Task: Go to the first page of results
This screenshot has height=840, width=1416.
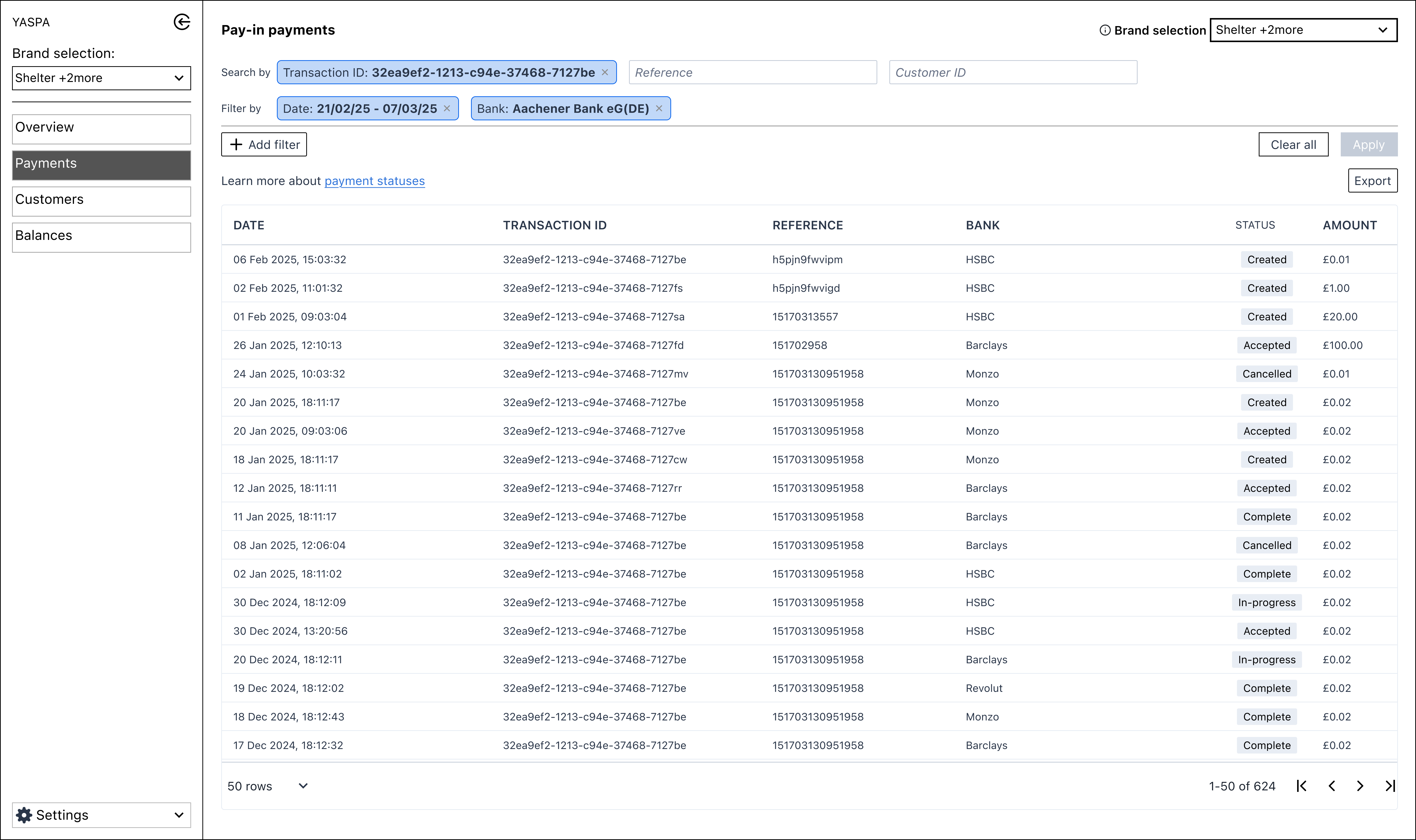Action: click(x=1302, y=786)
